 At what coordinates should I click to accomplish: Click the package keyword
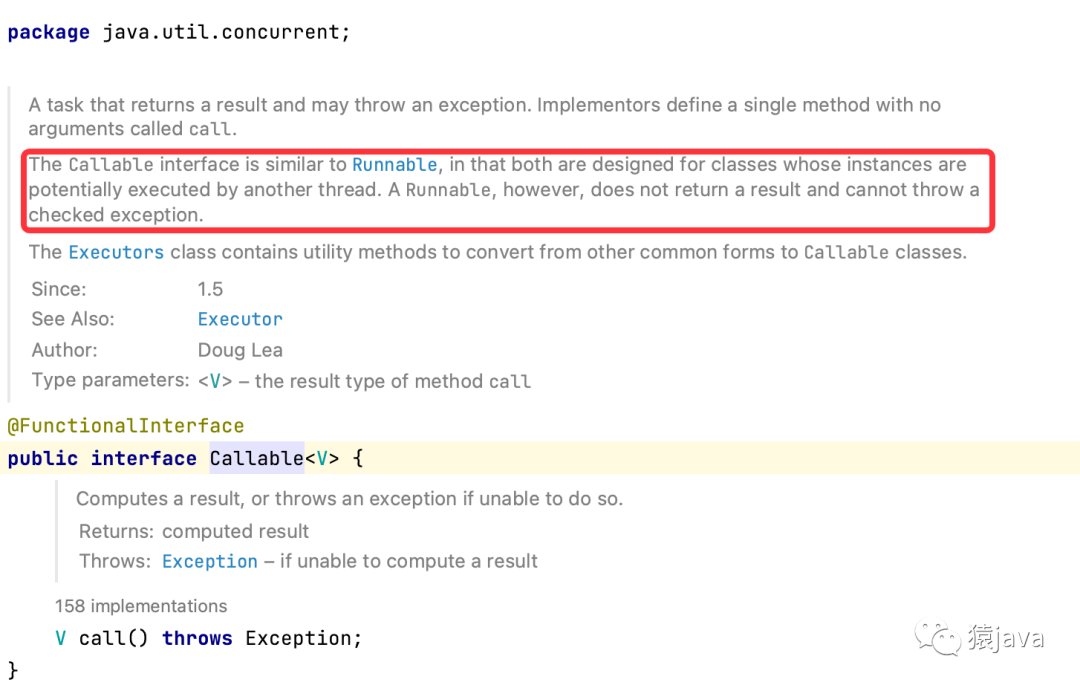click(x=49, y=32)
